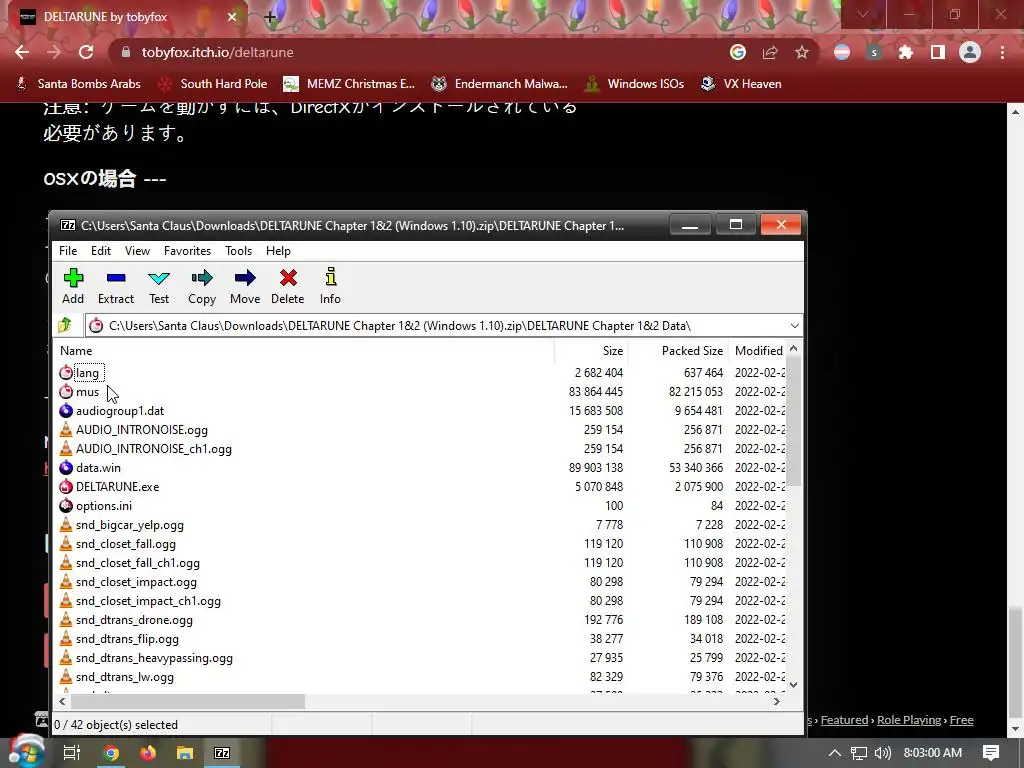The width and height of the screenshot is (1024, 768).
Task: Reload the page in Chrome
Action: 86,52
